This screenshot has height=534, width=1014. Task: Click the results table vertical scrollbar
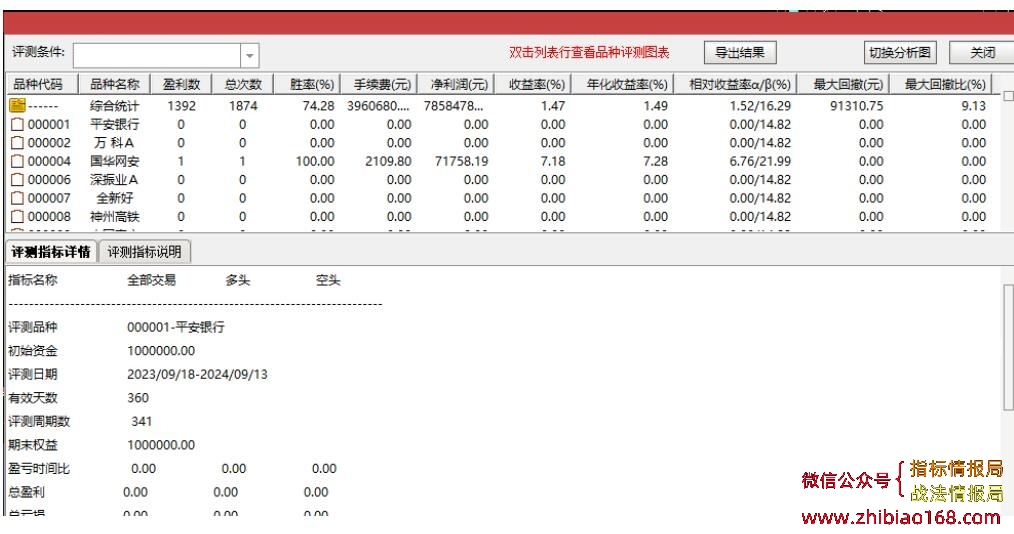1008,96
